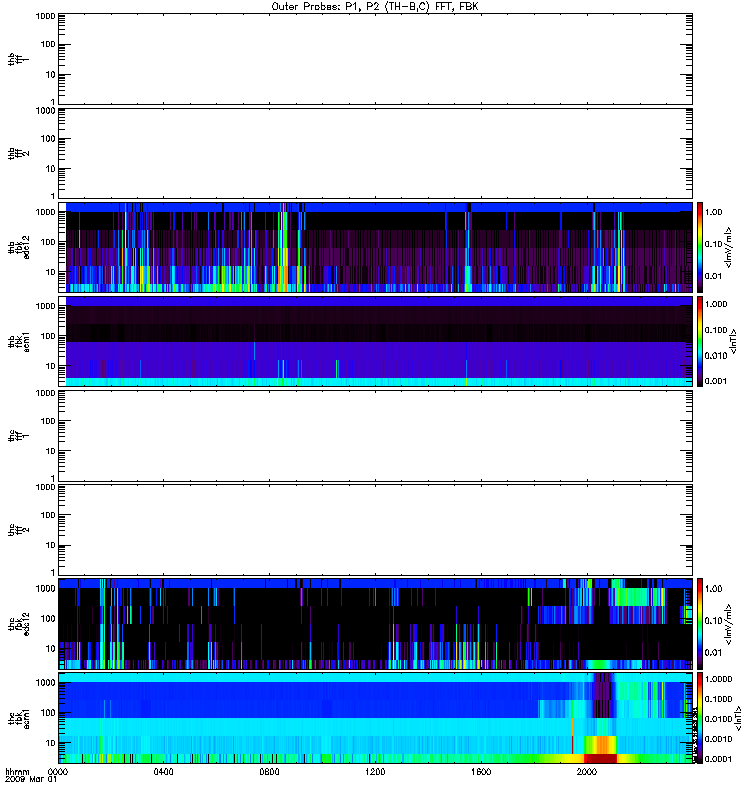
Task: Click the '10' y-axis tick of thc FFT 1 panel
Action: (x=51, y=451)
